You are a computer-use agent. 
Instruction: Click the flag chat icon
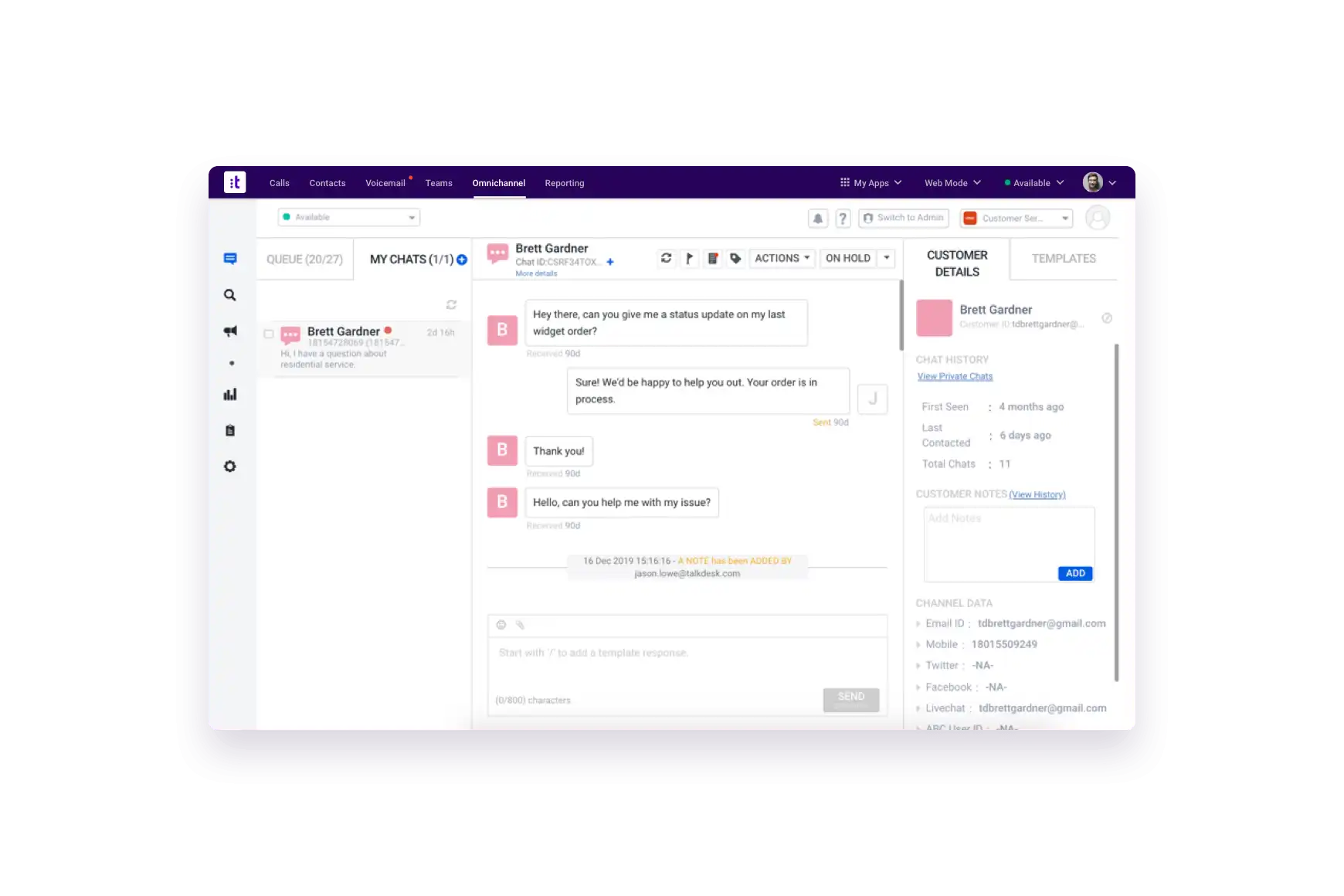point(689,259)
